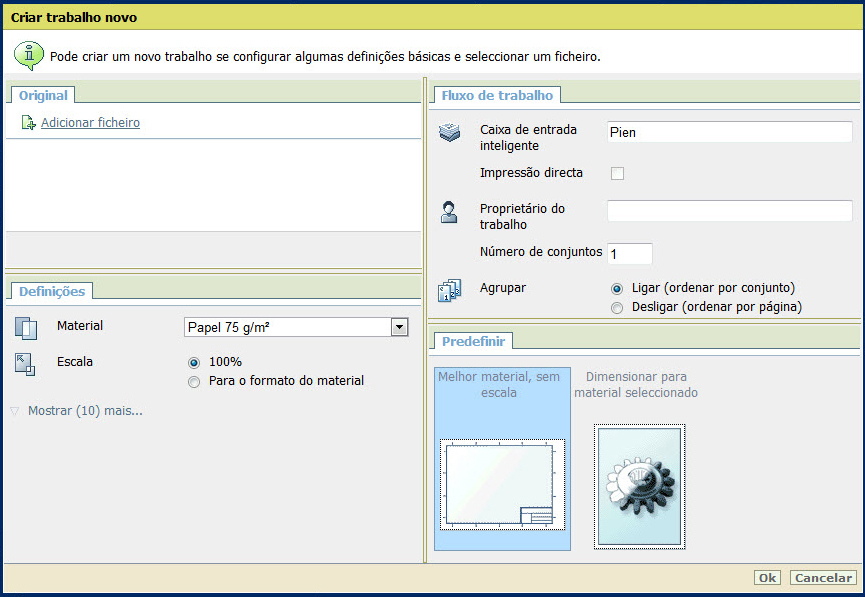Select Desligar (ordenar por página) option
Image resolution: width=865 pixels, height=597 pixels.
click(617, 308)
